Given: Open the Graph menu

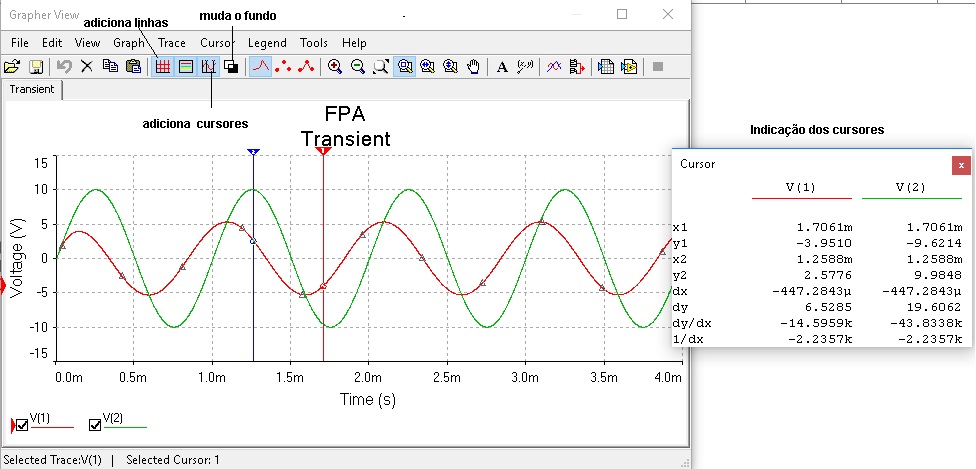Looking at the screenshot, I should (x=129, y=43).
